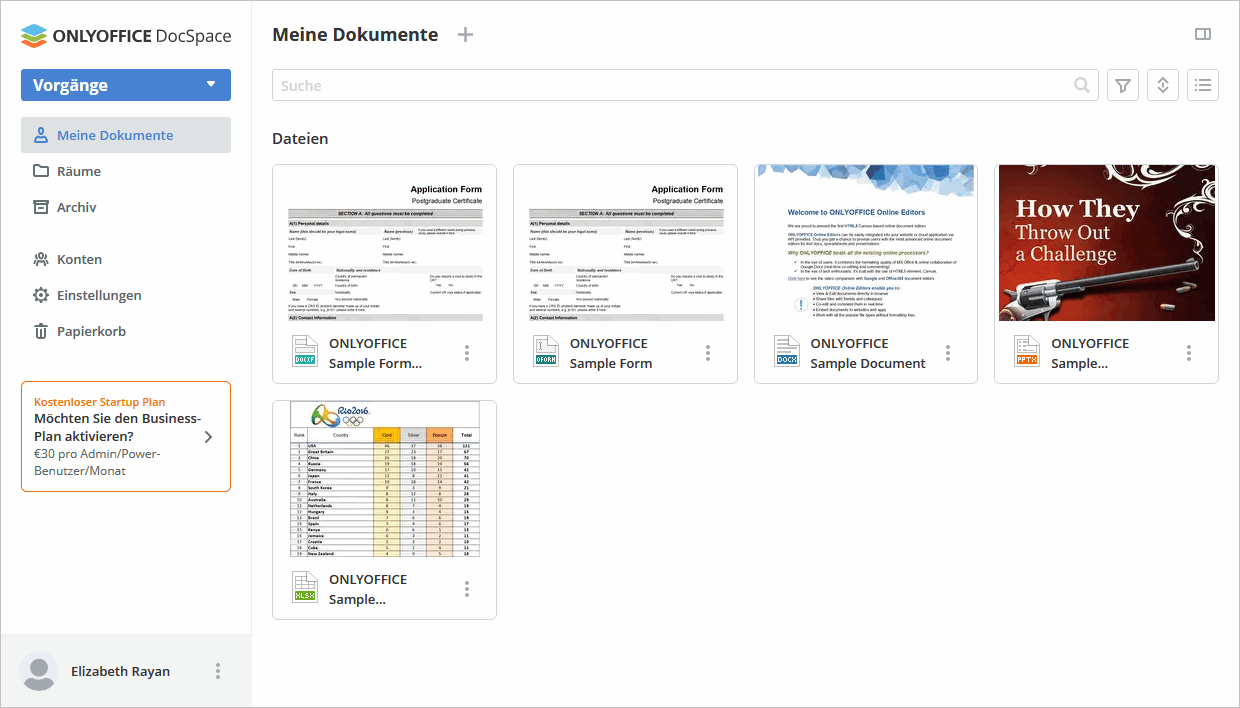Screen dimensions: 1240x708
Task: Click the 'ONLYOFFICE Sample Document' file name
Action: tap(868, 353)
